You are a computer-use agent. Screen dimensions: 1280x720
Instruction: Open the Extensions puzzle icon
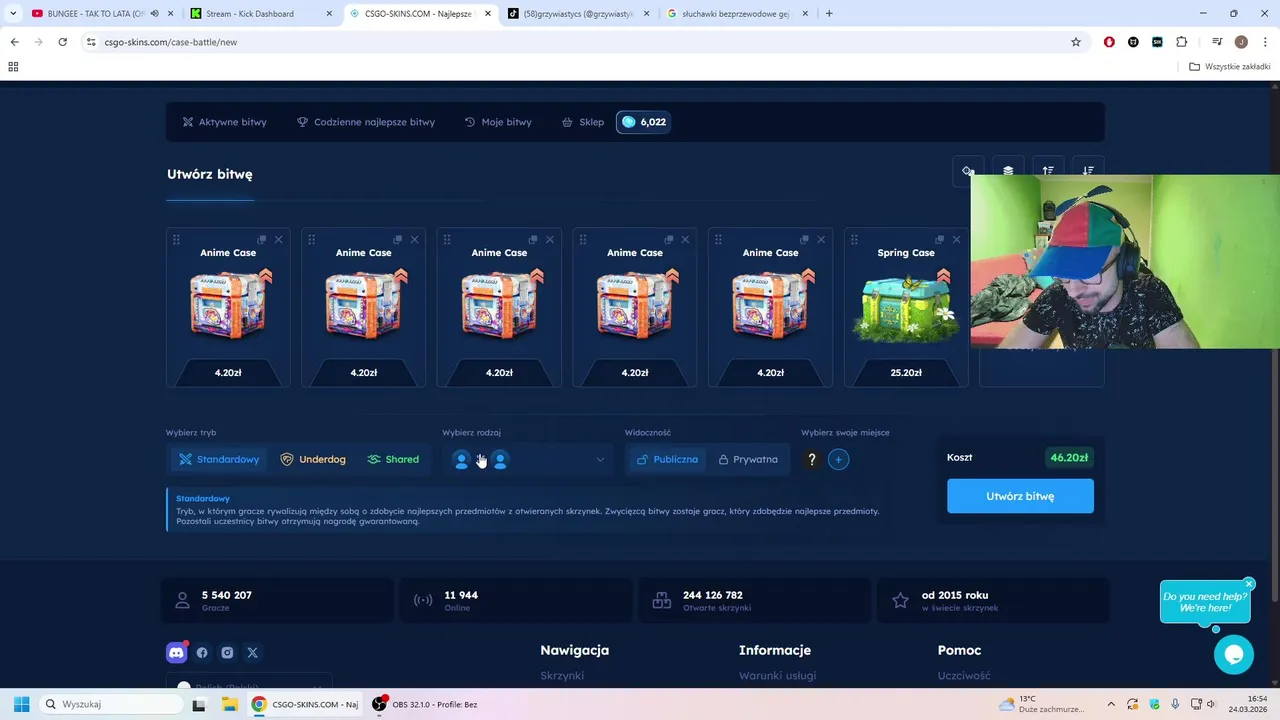click(1181, 42)
